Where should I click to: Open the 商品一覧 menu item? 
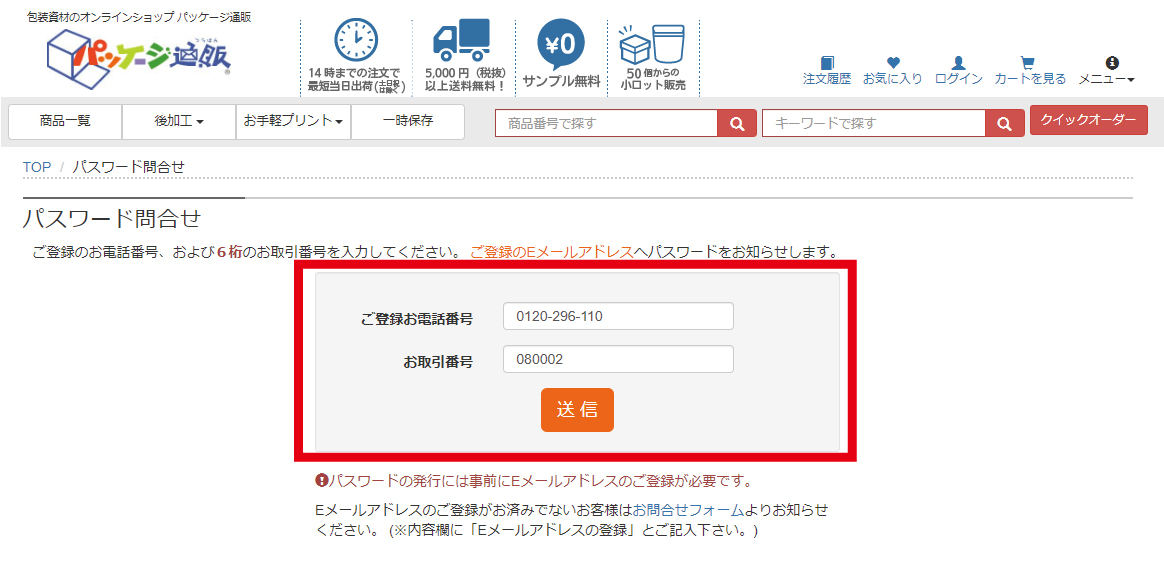(x=65, y=121)
